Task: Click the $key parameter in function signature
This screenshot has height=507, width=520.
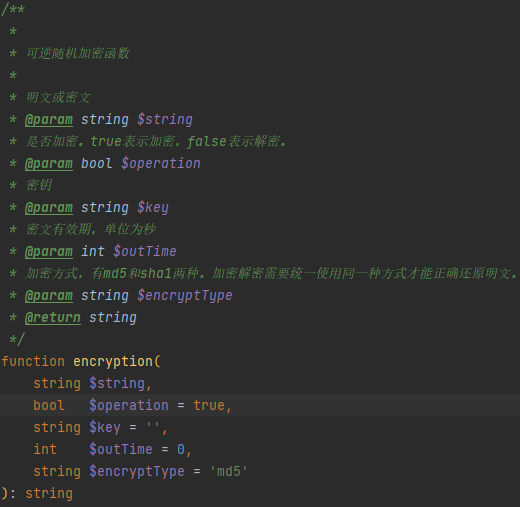Action: coord(105,428)
